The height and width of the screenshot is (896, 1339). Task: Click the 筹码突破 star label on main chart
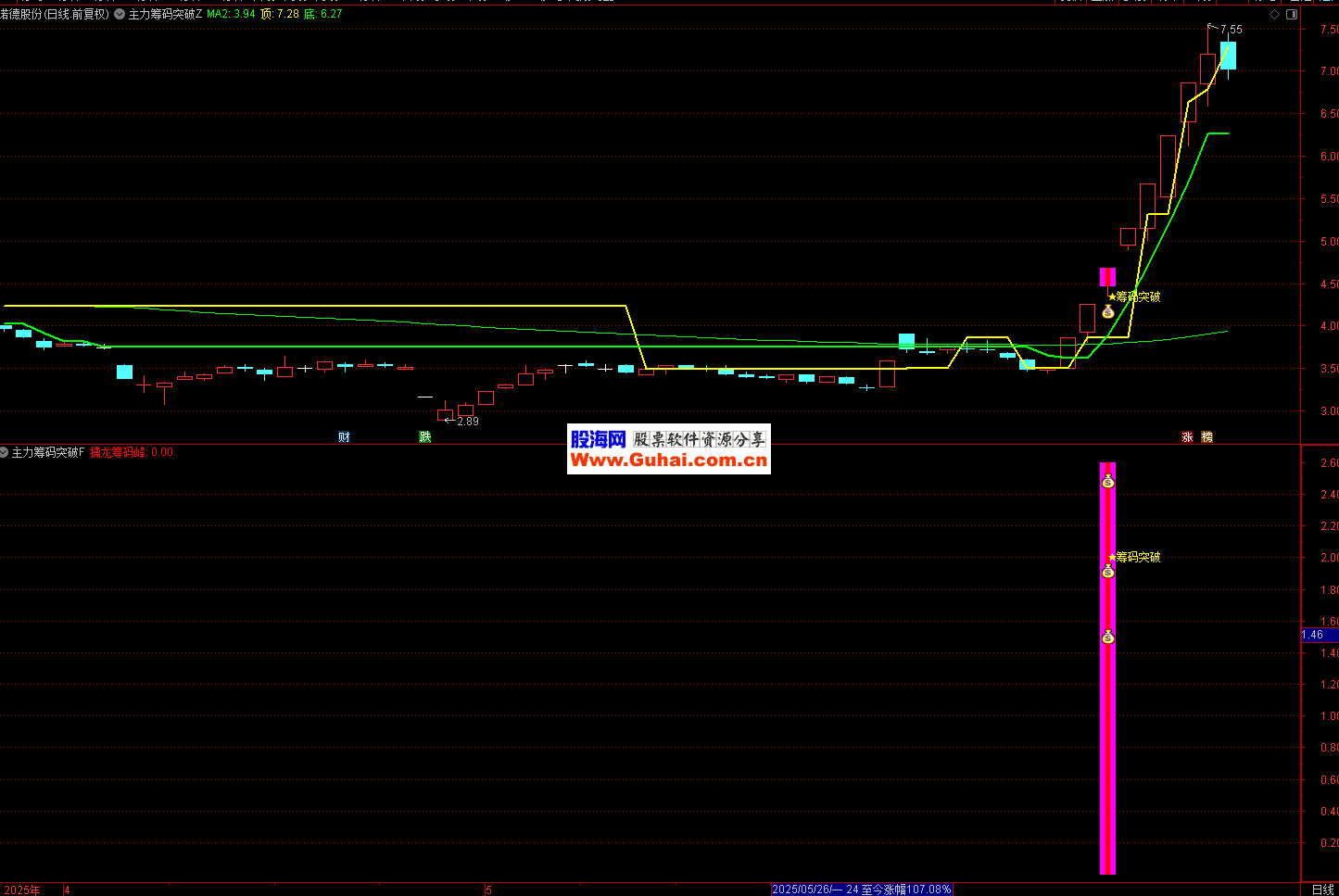[1134, 297]
